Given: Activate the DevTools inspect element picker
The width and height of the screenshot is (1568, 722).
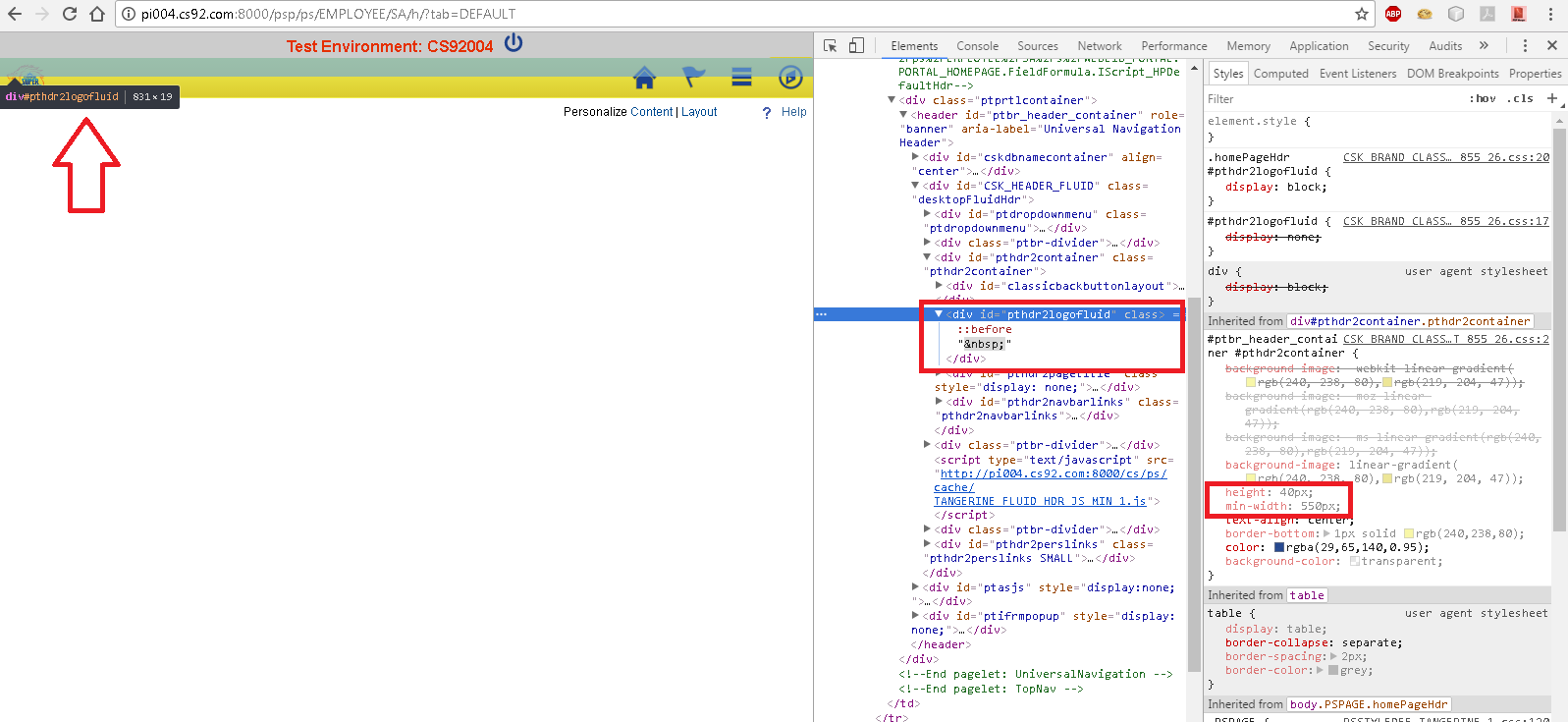Looking at the screenshot, I should point(831,45).
